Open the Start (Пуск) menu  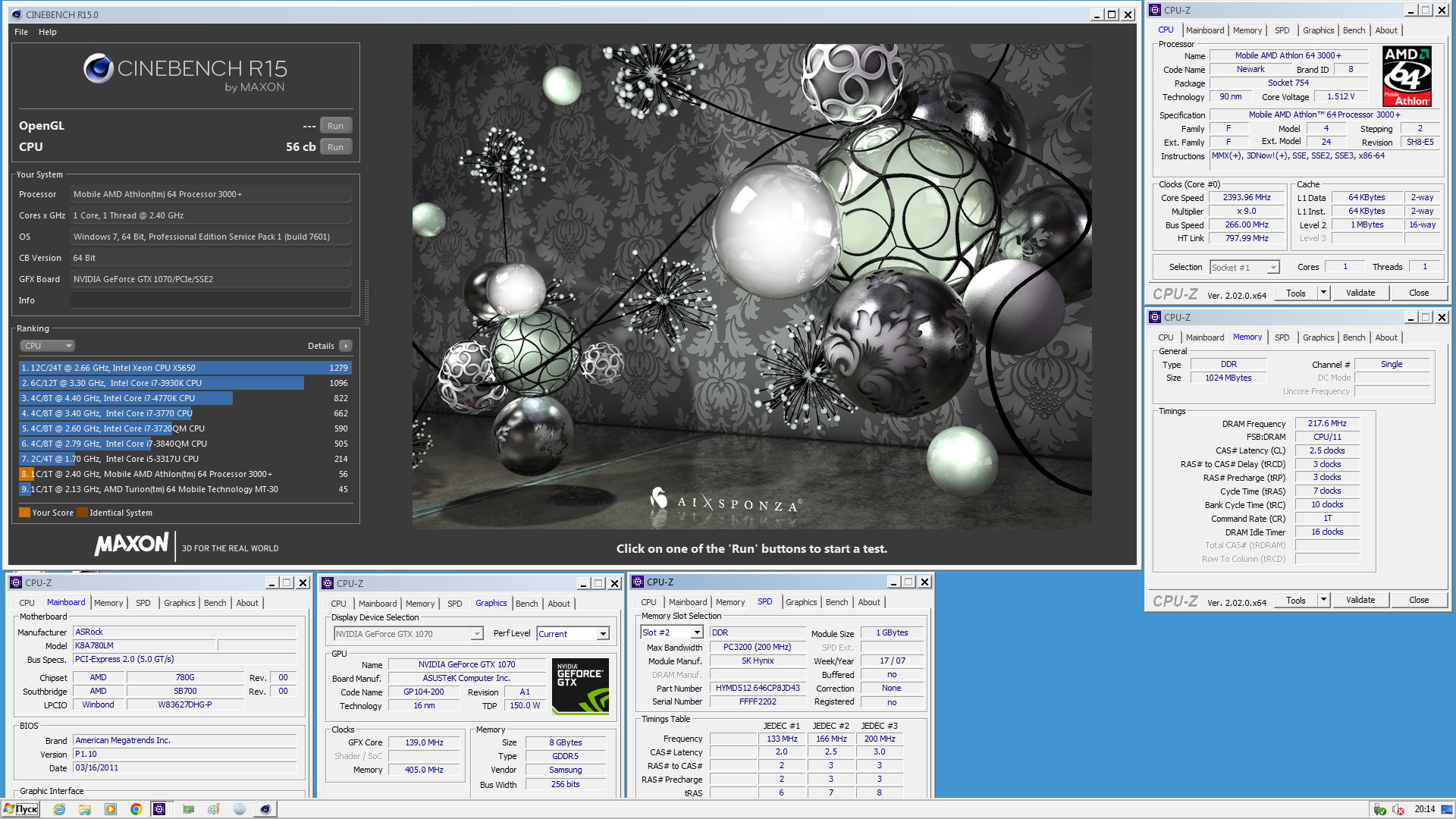click(21, 809)
